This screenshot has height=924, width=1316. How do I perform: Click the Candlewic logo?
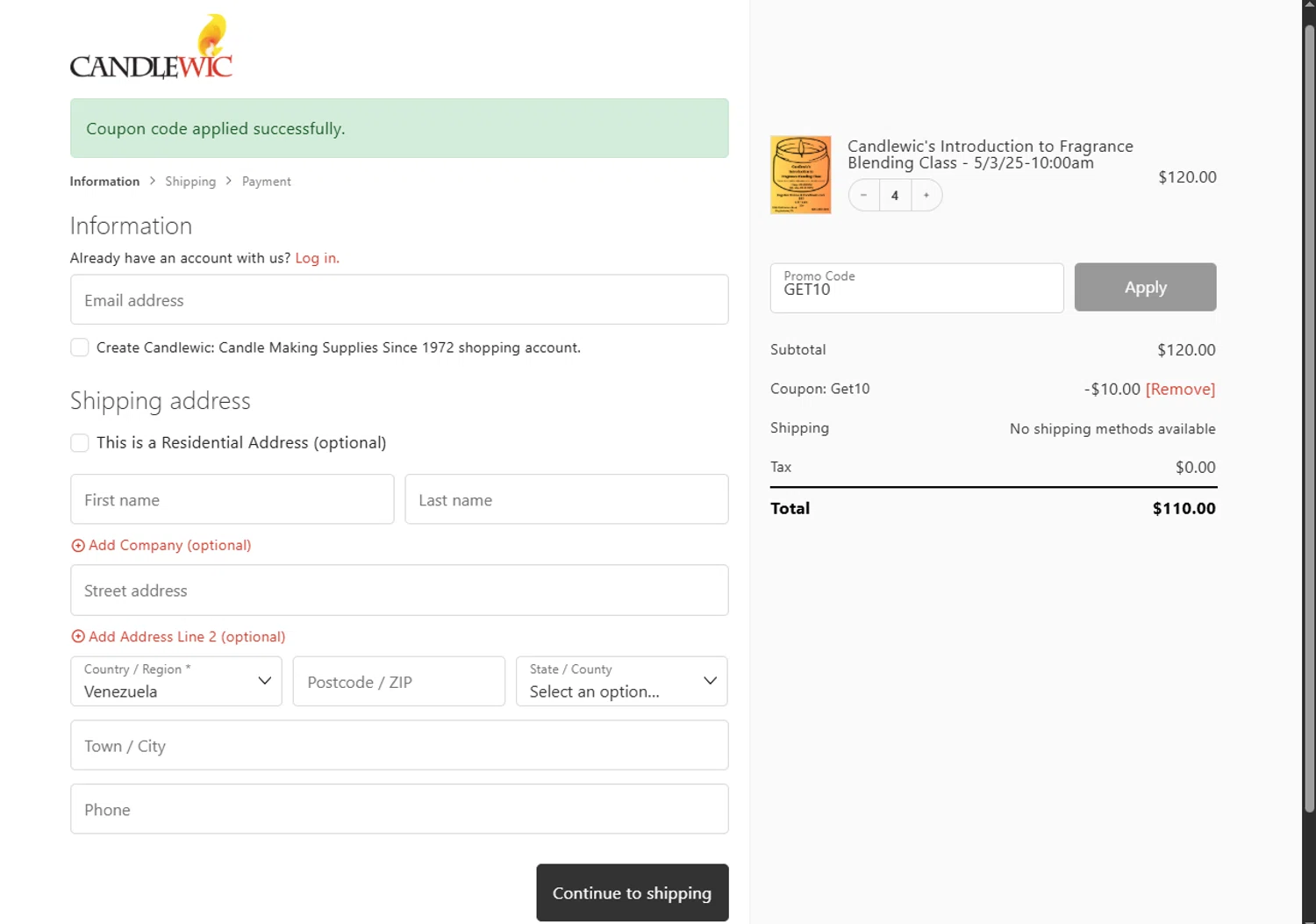pyautogui.click(x=151, y=47)
